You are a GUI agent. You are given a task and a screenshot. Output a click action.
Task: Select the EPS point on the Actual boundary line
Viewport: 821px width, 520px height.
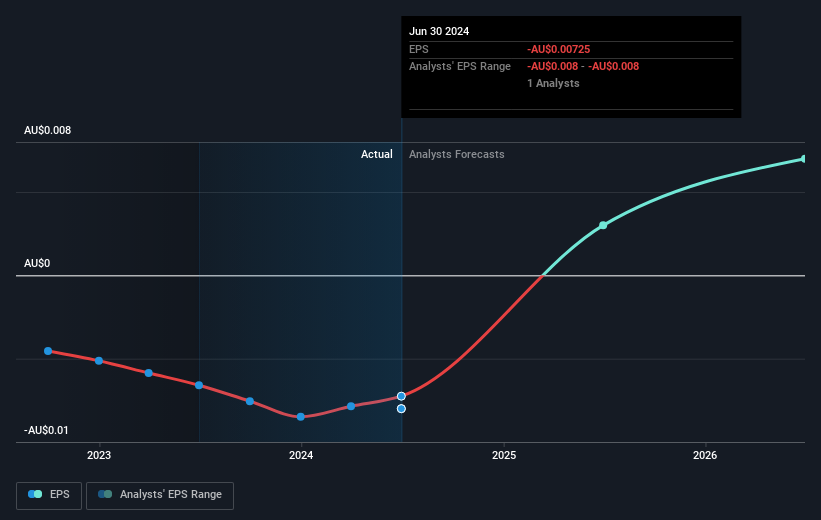401,396
